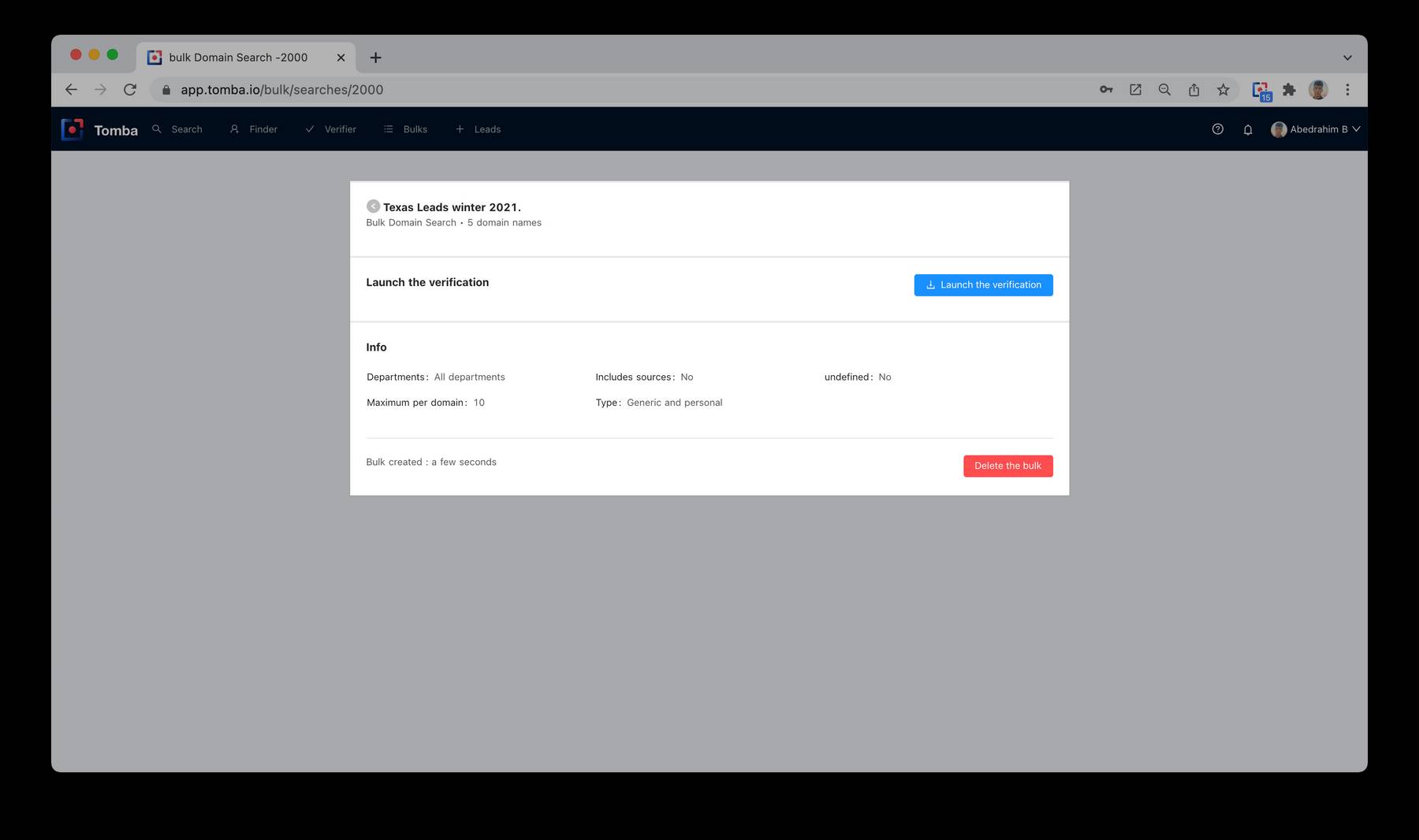Click the 'Includes sources' label
Viewport: 1419px width, 840px height.
coord(634,377)
